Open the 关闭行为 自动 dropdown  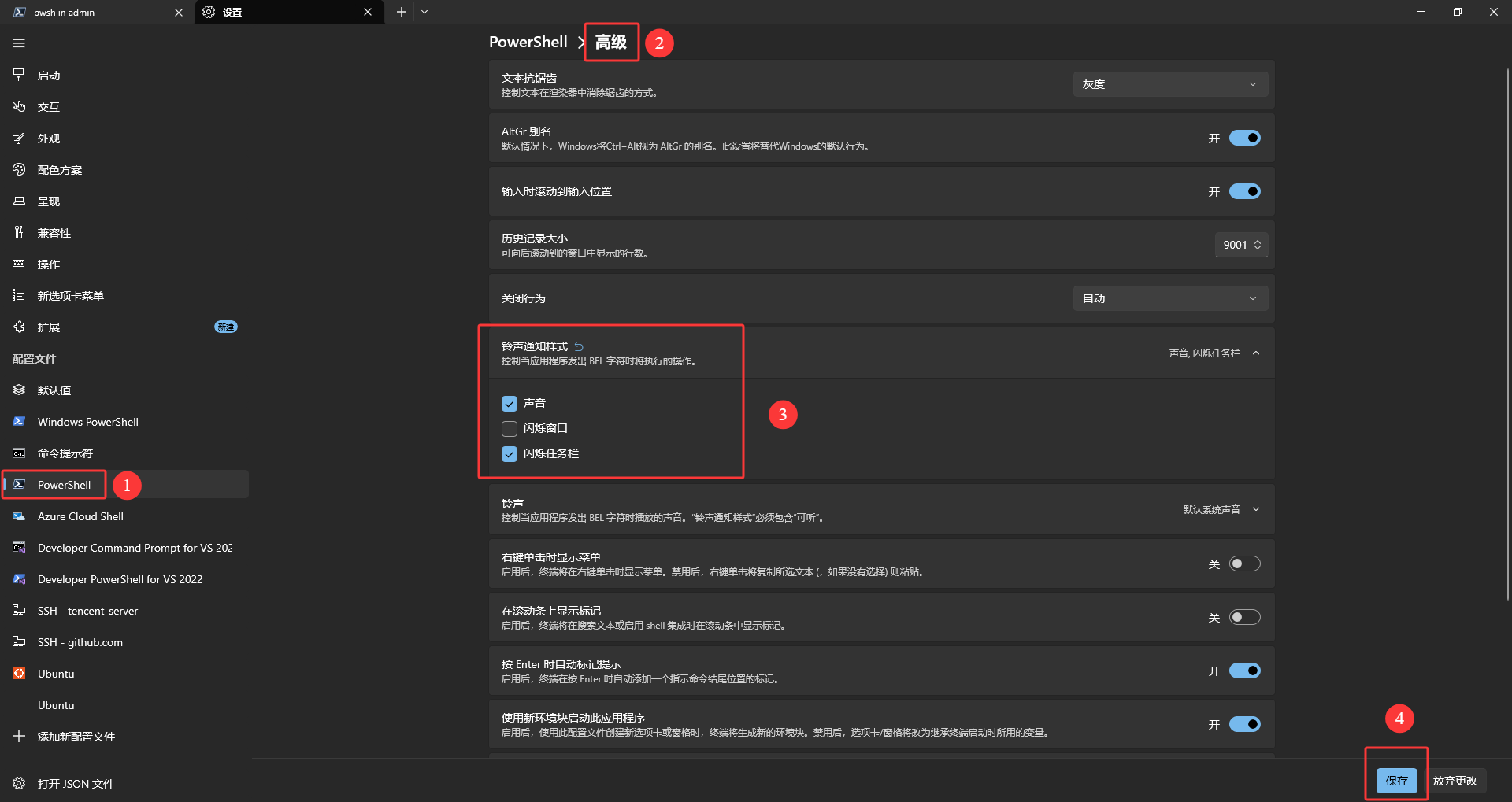pyautogui.click(x=1170, y=298)
